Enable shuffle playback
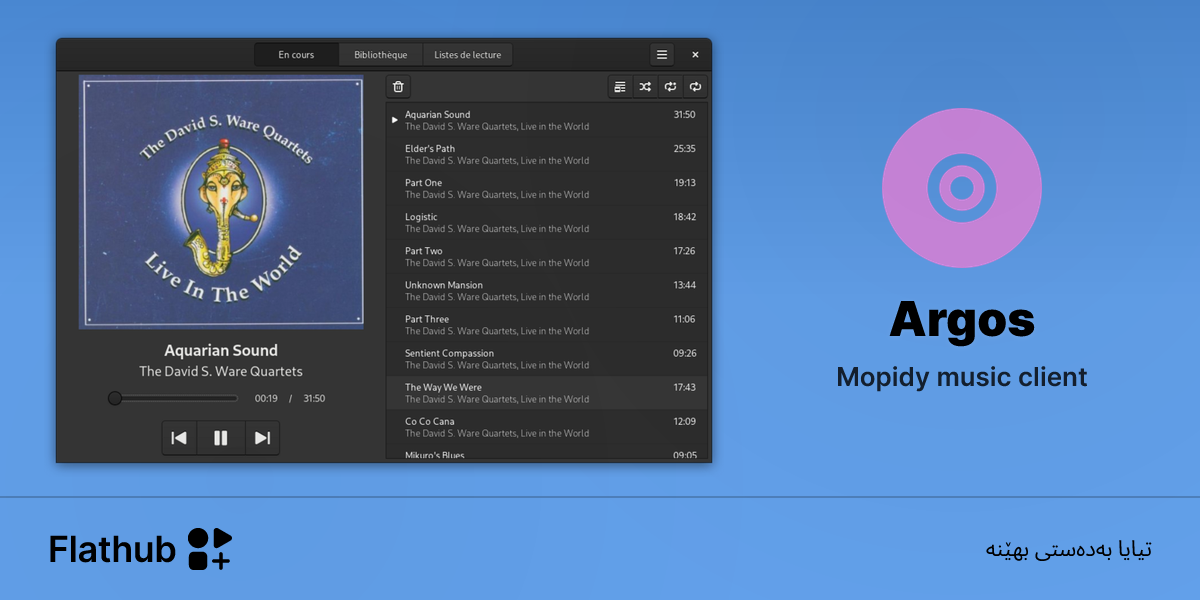The height and width of the screenshot is (600, 1200). pyautogui.click(x=645, y=87)
